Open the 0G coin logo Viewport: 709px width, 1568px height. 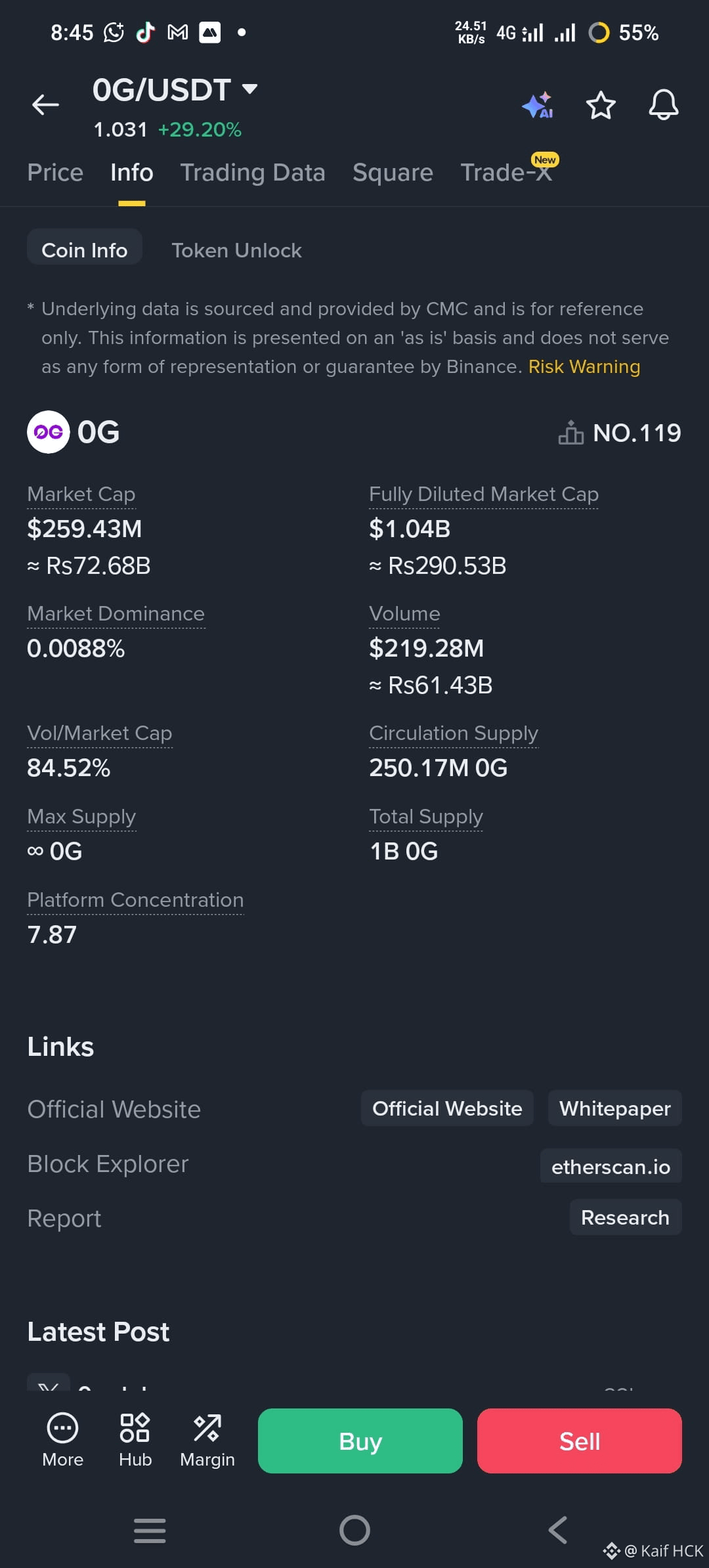pyautogui.click(x=47, y=432)
